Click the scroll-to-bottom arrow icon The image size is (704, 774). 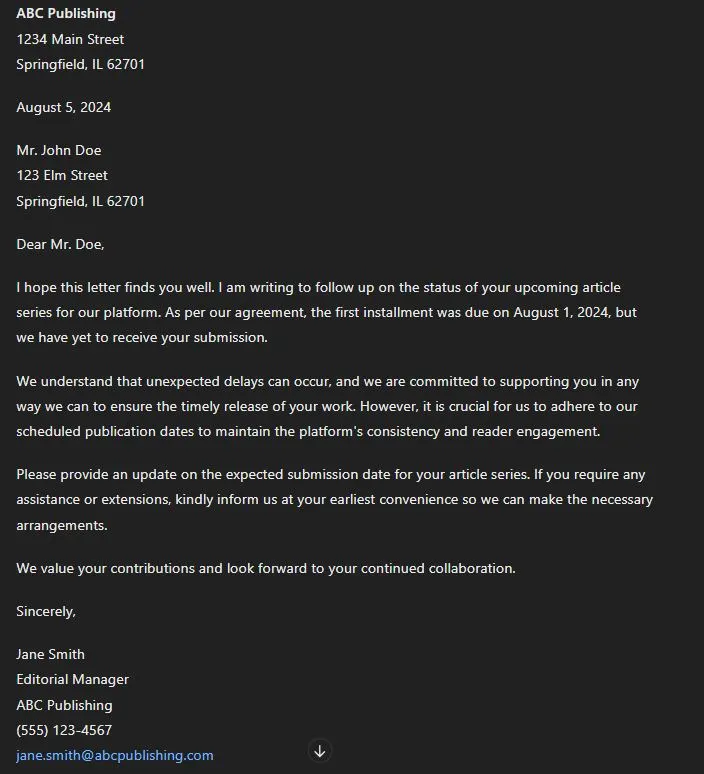point(320,751)
